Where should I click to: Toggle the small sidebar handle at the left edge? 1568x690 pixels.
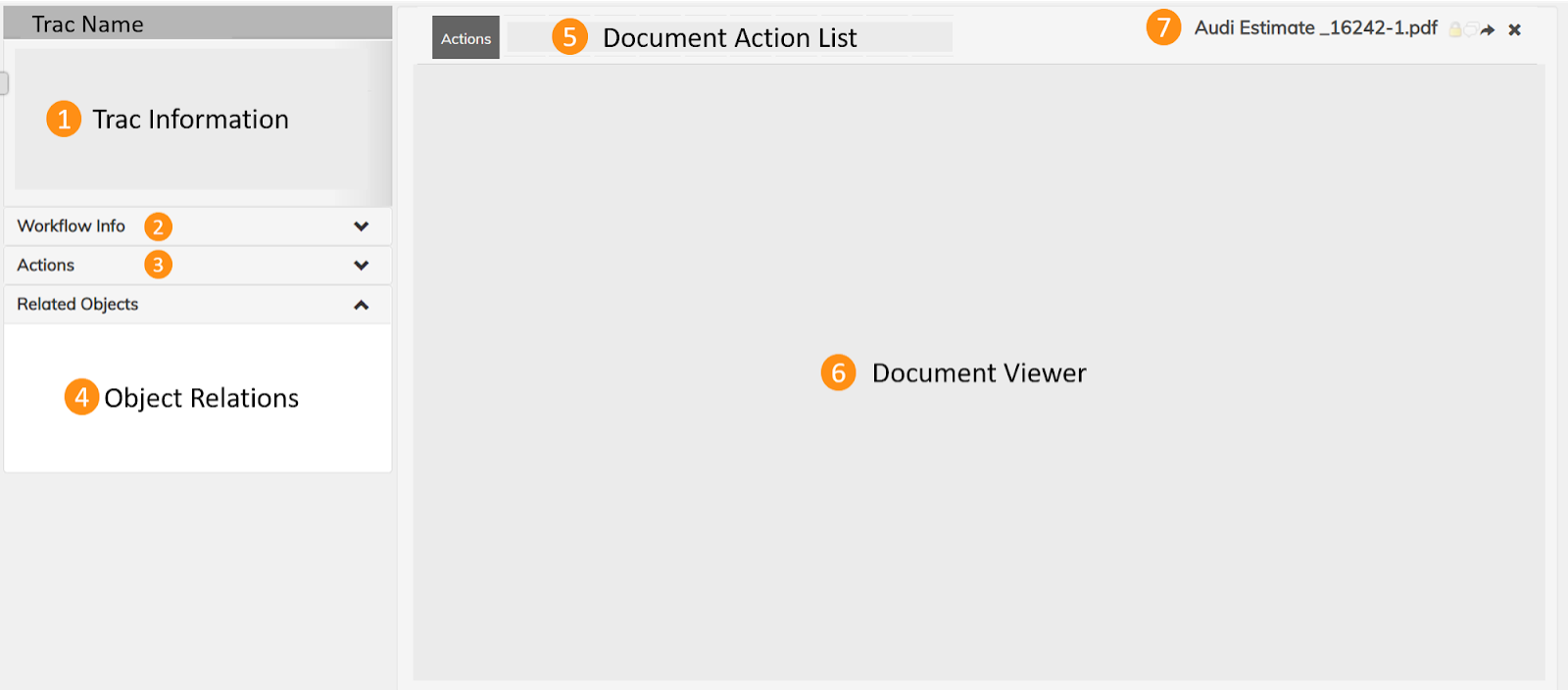coord(4,83)
